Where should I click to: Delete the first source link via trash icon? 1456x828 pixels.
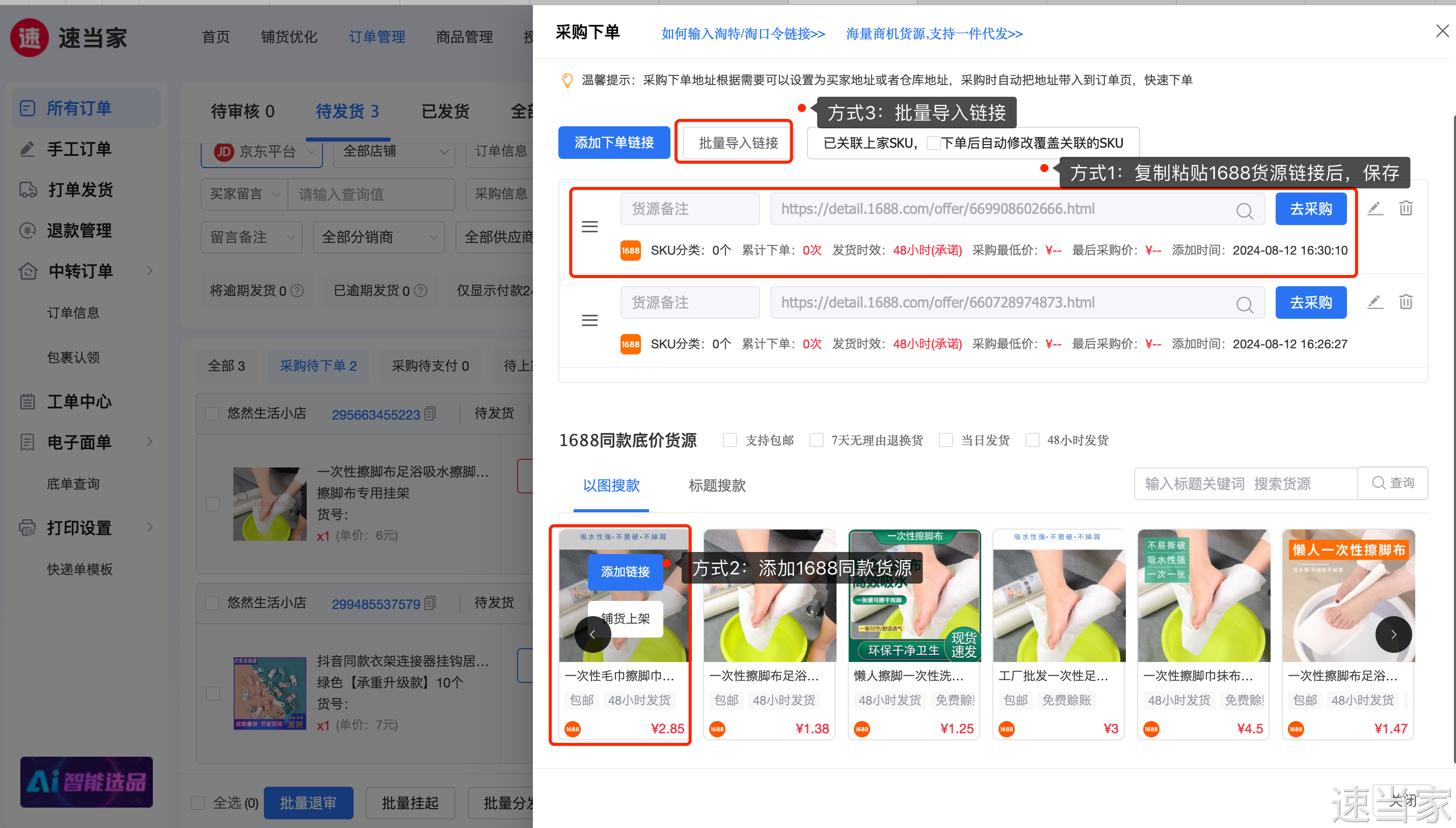1406,209
